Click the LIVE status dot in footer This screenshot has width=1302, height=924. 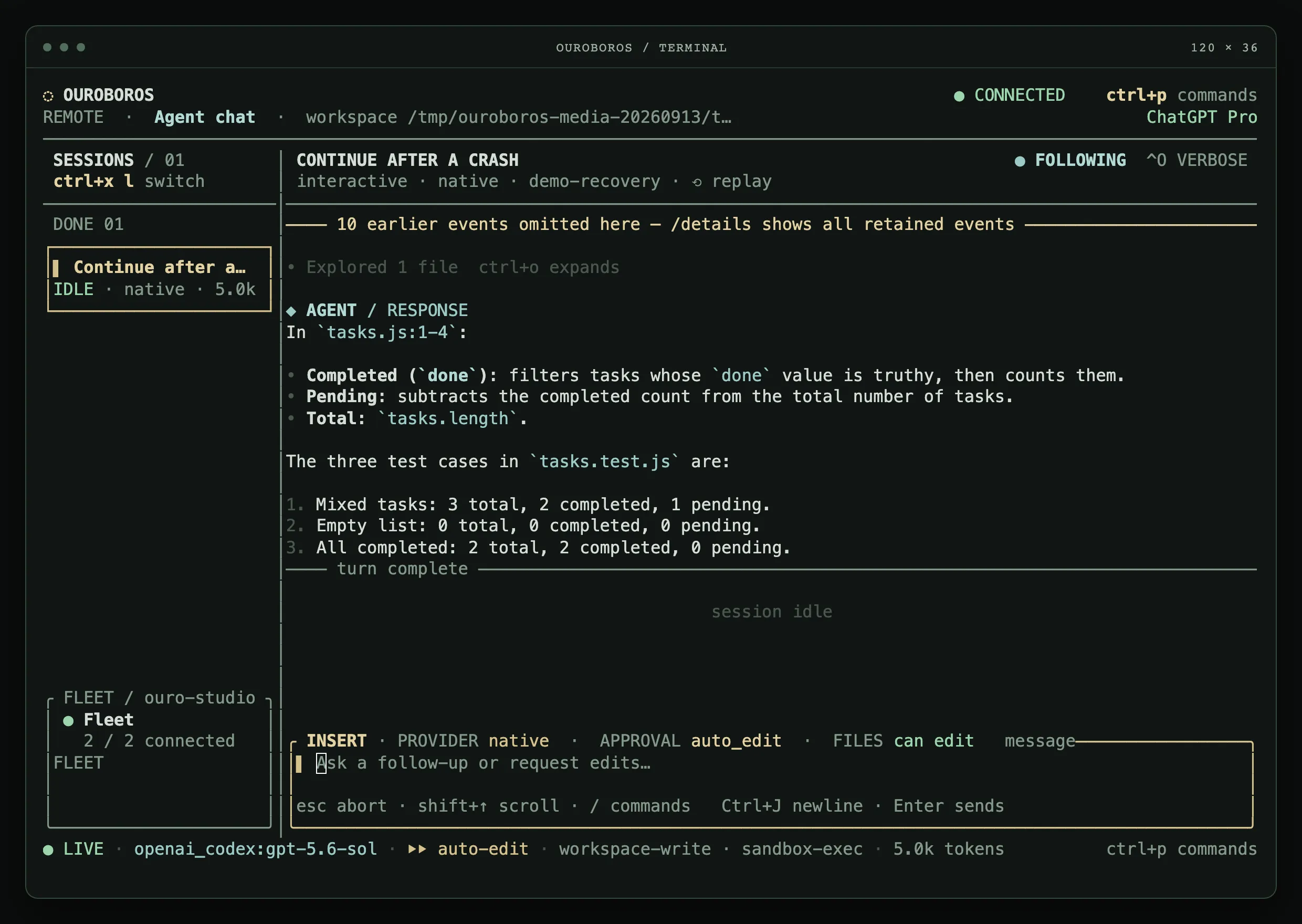point(48,849)
